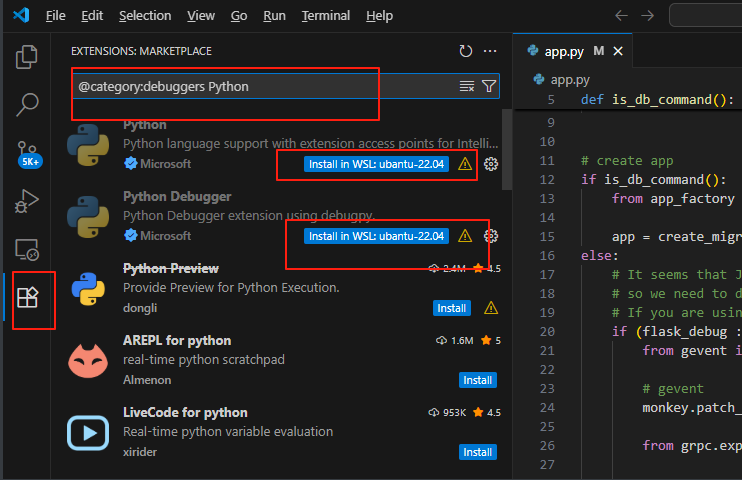Image resolution: width=742 pixels, height=480 pixels.
Task: Open manage gear for Python extension
Action: (491, 164)
